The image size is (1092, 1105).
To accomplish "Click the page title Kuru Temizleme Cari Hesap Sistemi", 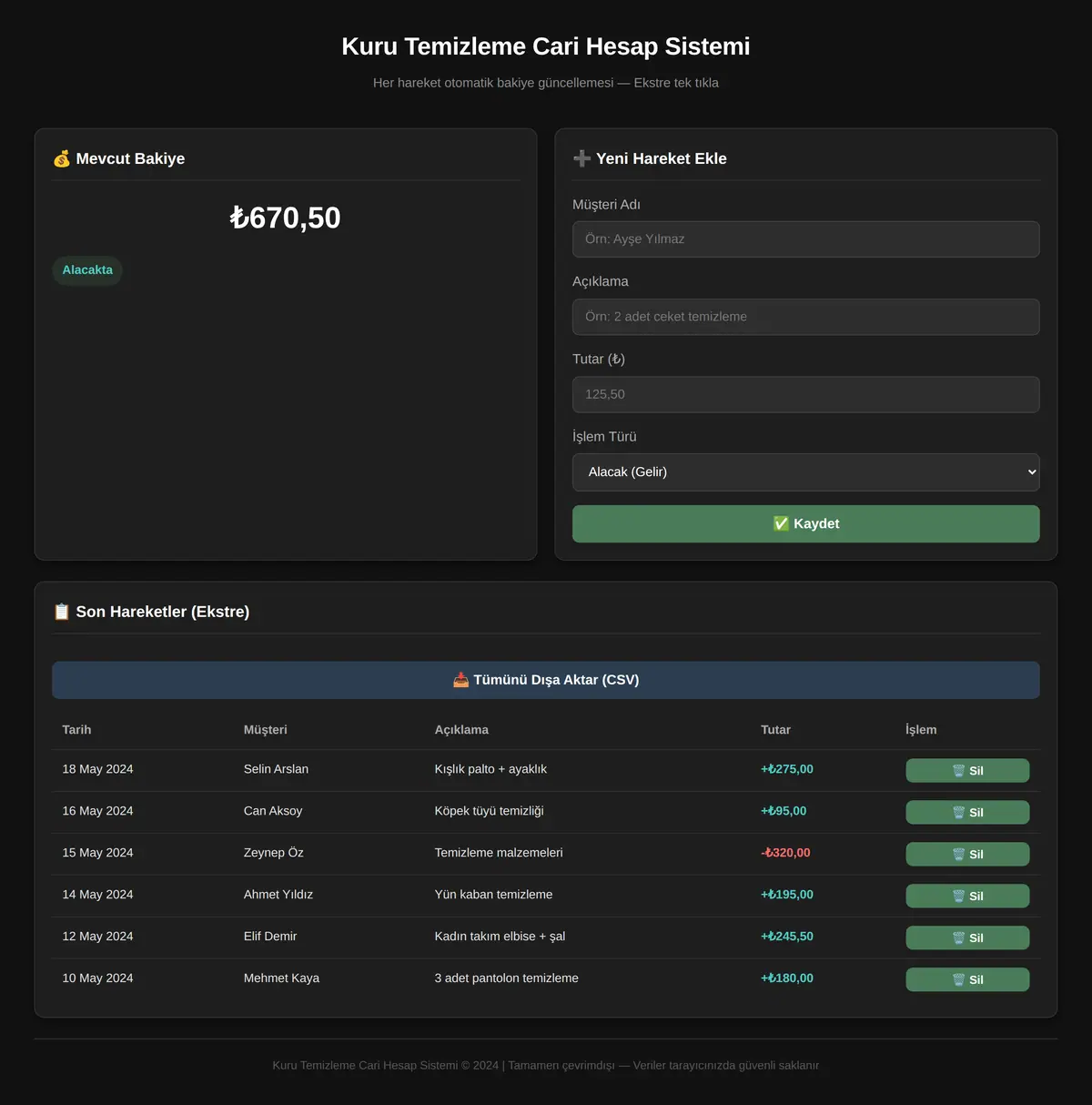I will 546,46.
